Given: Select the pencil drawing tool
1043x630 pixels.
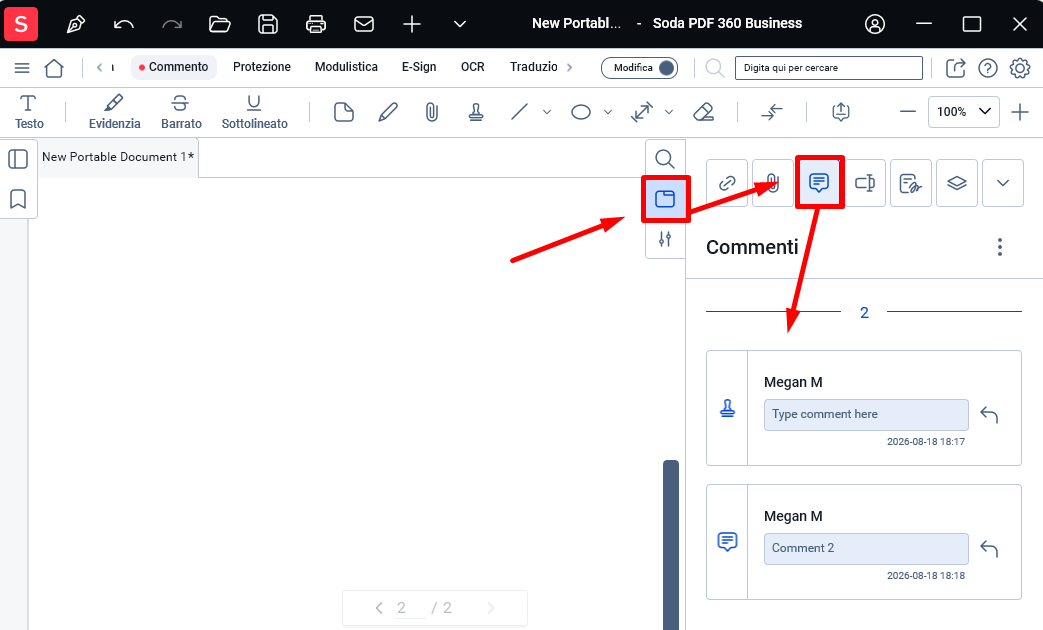Looking at the screenshot, I should [x=388, y=112].
